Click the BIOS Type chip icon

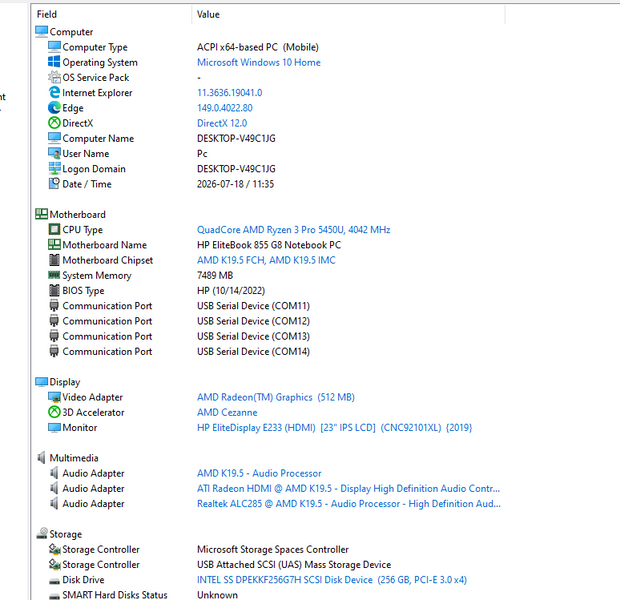54,290
